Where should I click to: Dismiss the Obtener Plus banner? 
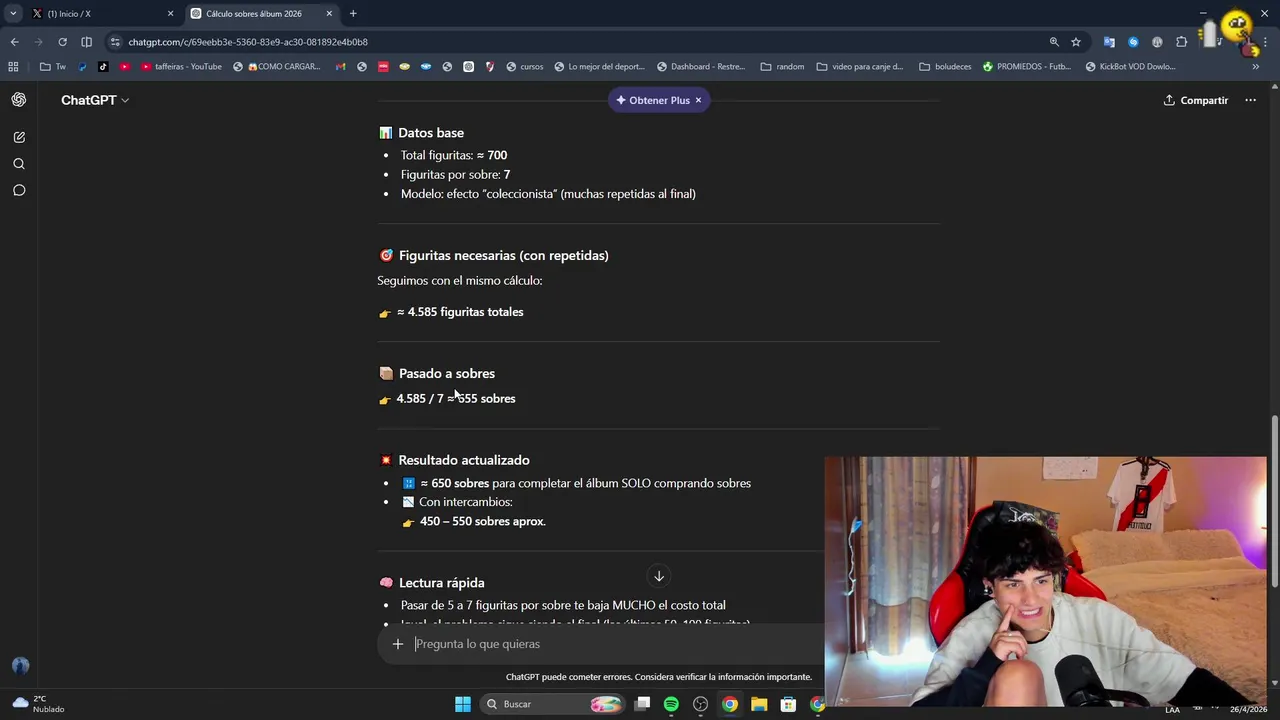(698, 100)
